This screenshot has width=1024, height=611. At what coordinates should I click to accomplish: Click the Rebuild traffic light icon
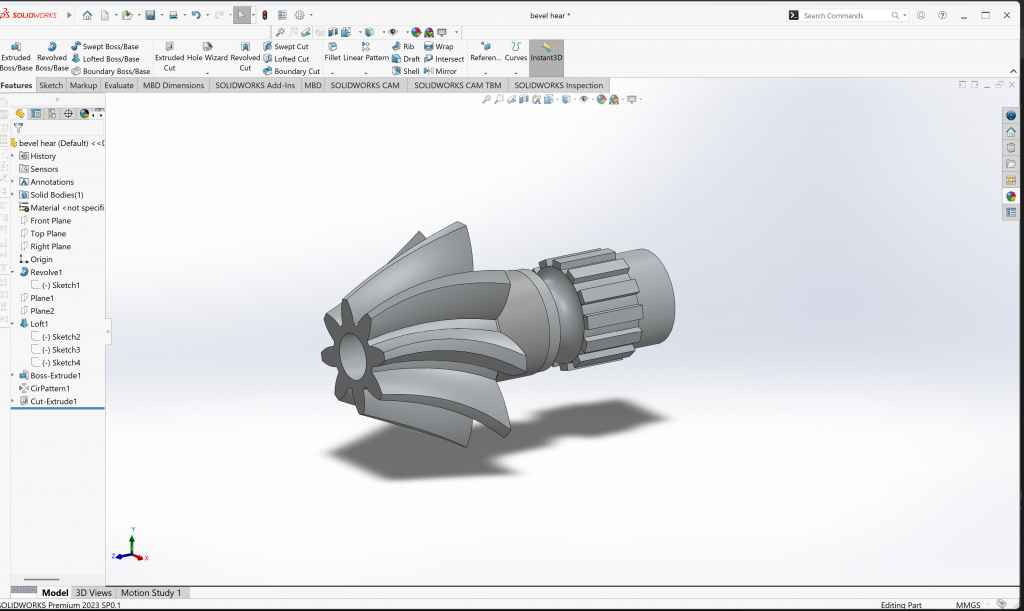pyautogui.click(x=265, y=15)
